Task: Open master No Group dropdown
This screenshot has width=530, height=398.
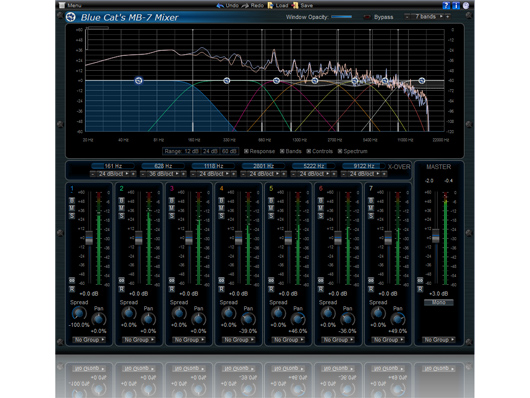Action: (439, 340)
